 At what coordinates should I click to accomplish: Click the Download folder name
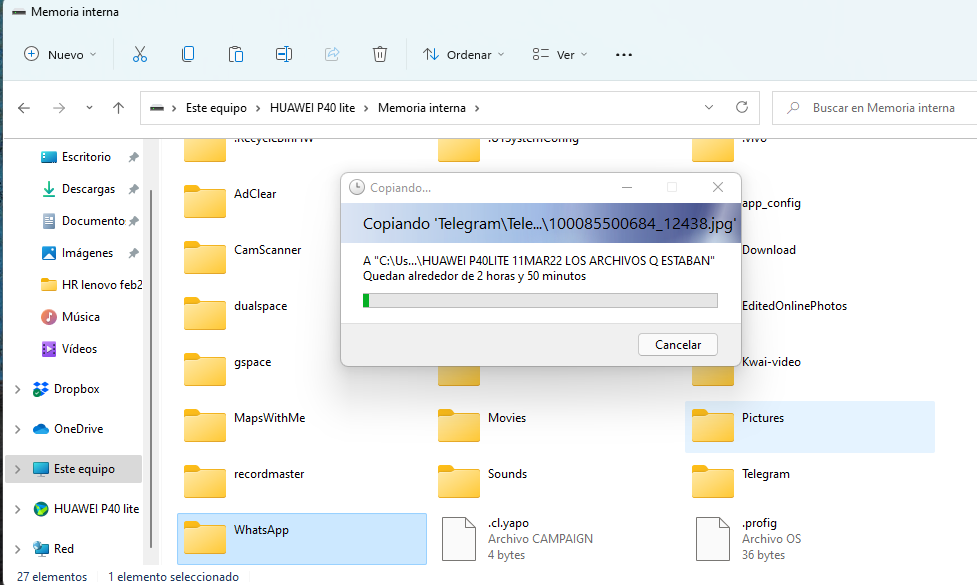769,250
